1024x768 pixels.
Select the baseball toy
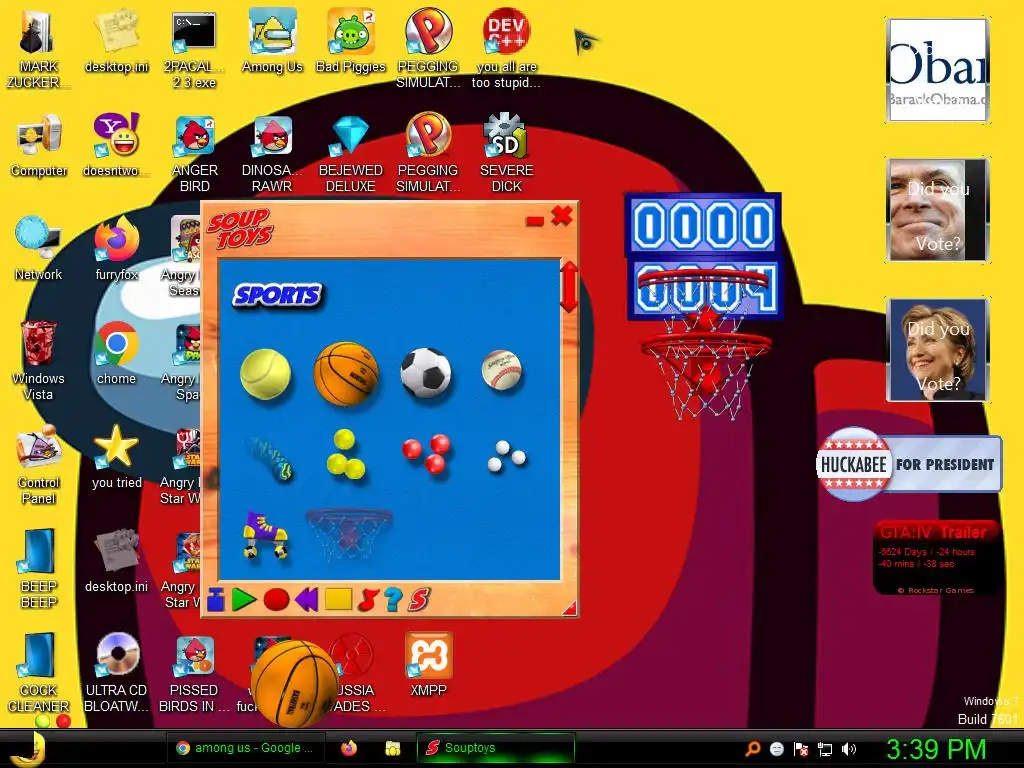click(502, 370)
